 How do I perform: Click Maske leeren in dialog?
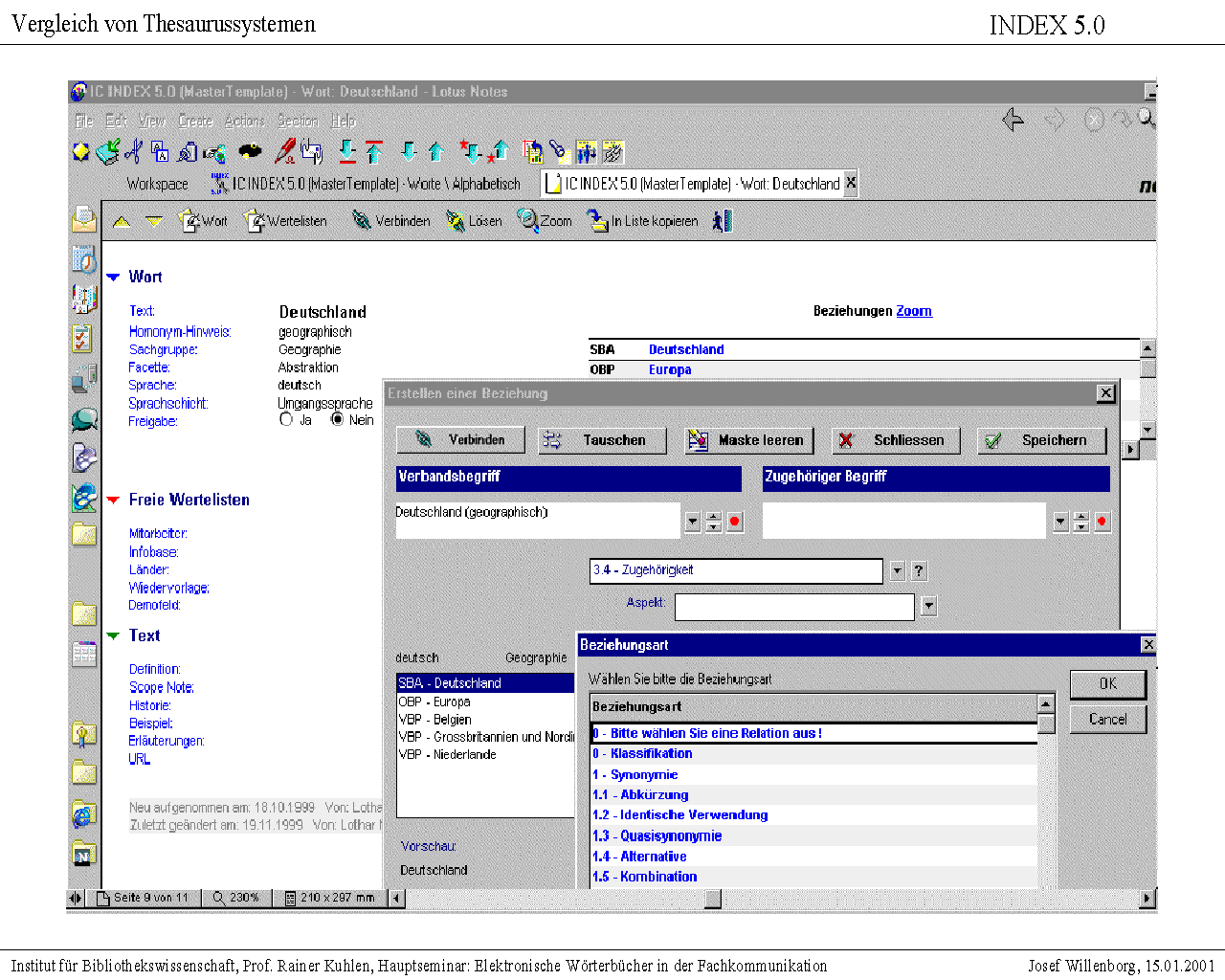pyautogui.click(x=749, y=440)
